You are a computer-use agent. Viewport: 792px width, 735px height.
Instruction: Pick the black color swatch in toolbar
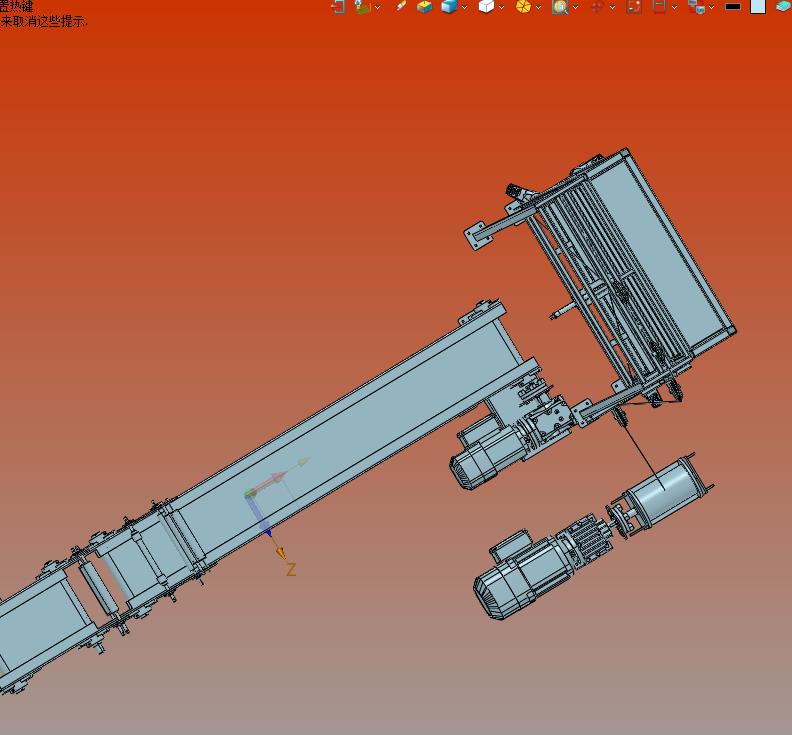[733, 7]
